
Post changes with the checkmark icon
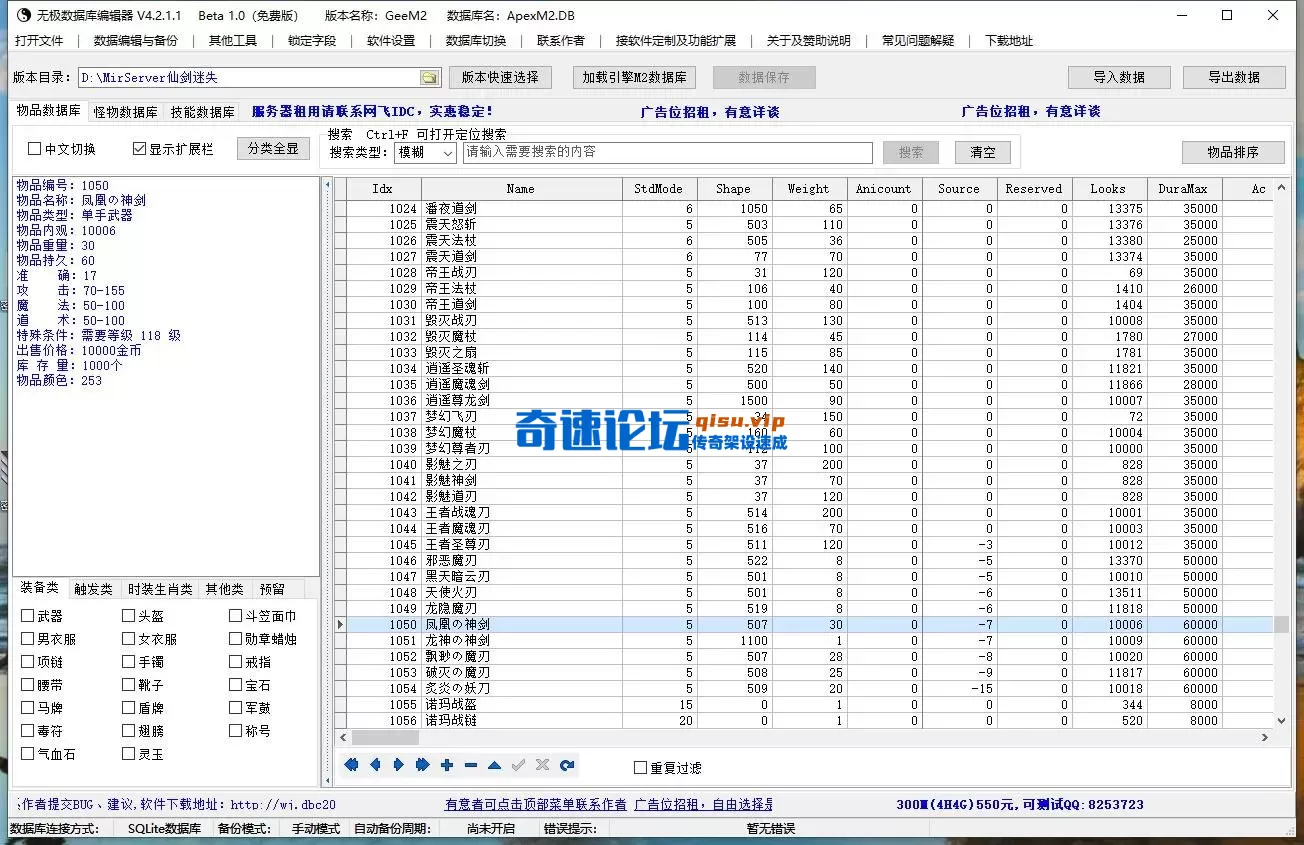pyautogui.click(x=518, y=765)
